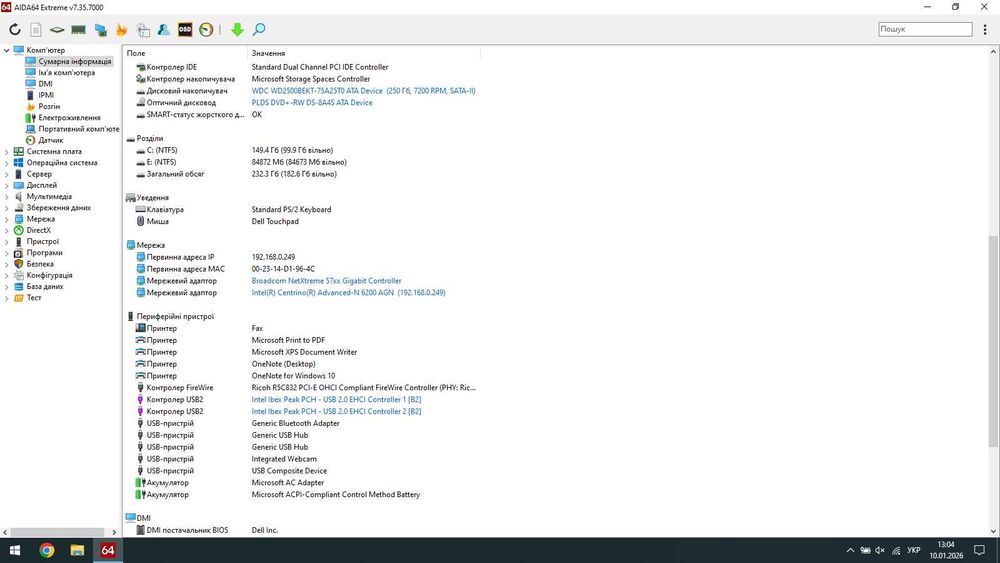Collapse the Комп'ютер tree node
Viewport: 1000px width, 563px height.
6,50
